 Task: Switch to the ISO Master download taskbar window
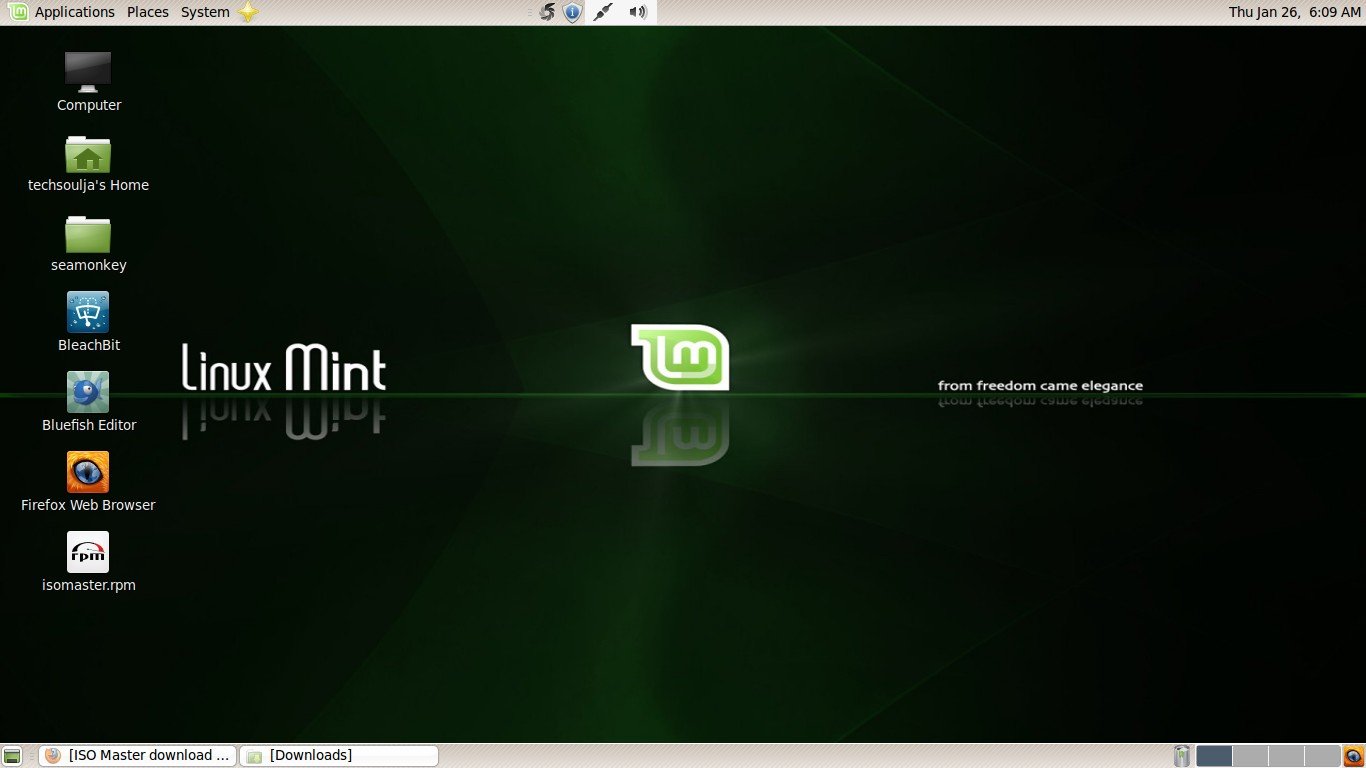click(x=137, y=755)
